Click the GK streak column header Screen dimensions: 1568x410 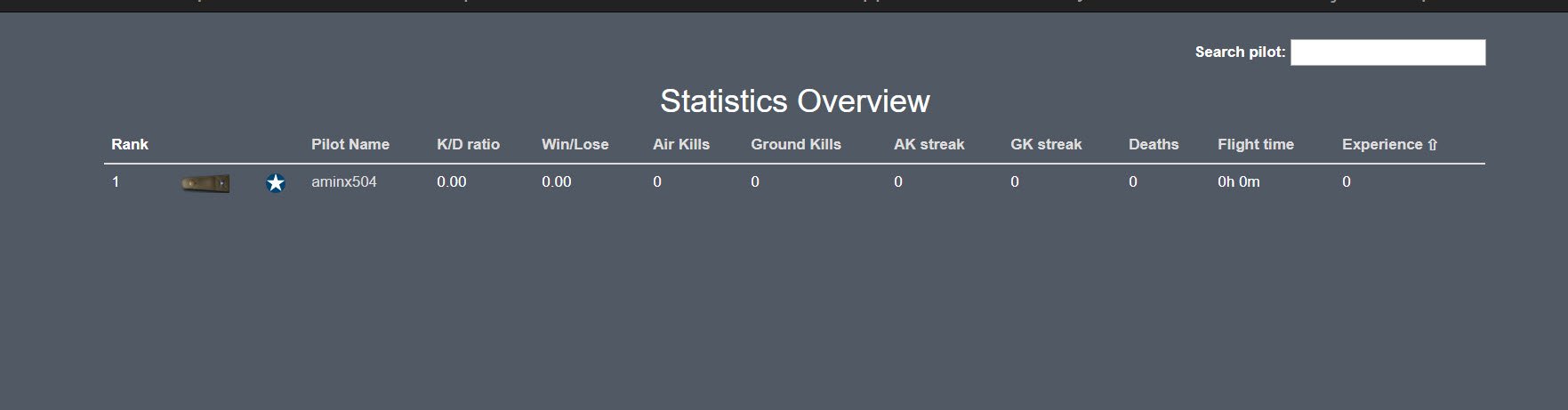(x=1046, y=144)
